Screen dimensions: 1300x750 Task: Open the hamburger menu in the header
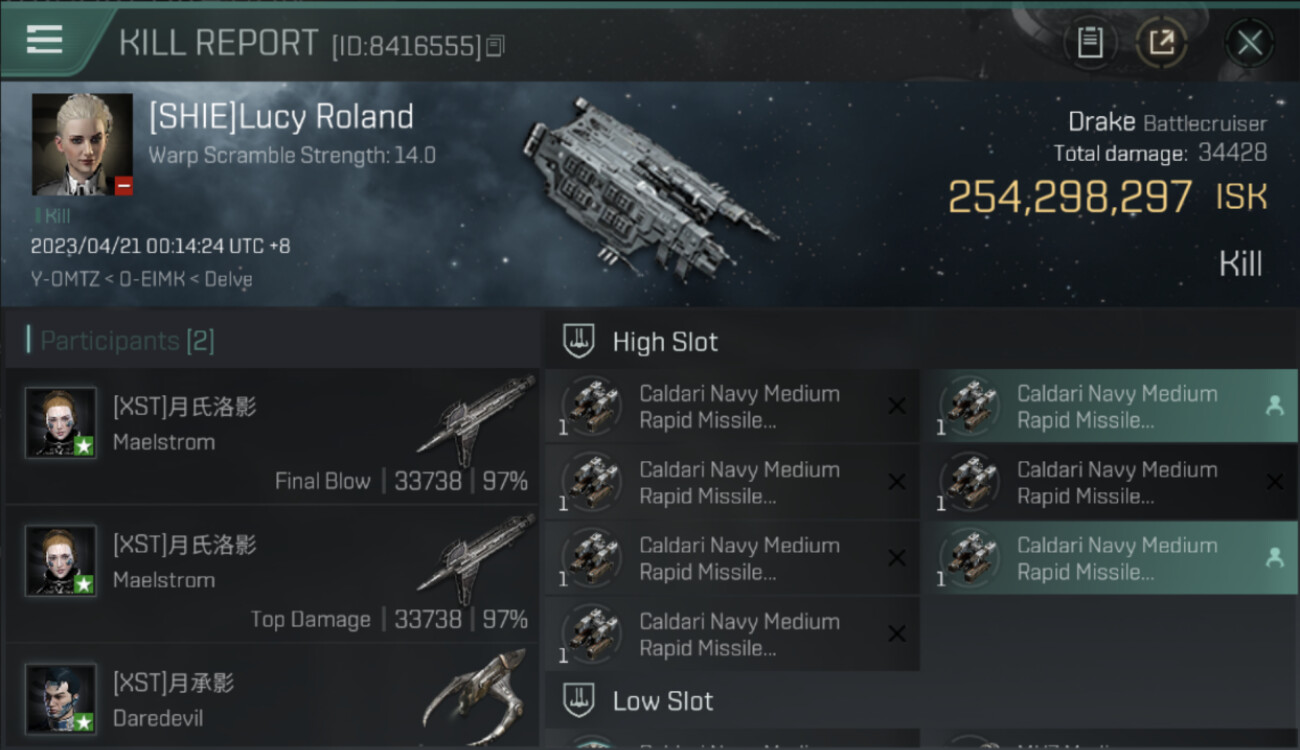(45, 41)
